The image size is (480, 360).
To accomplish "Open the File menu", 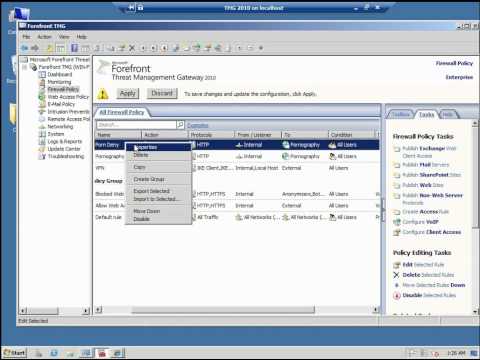I will pyautogui.click(x=26, y=37).
